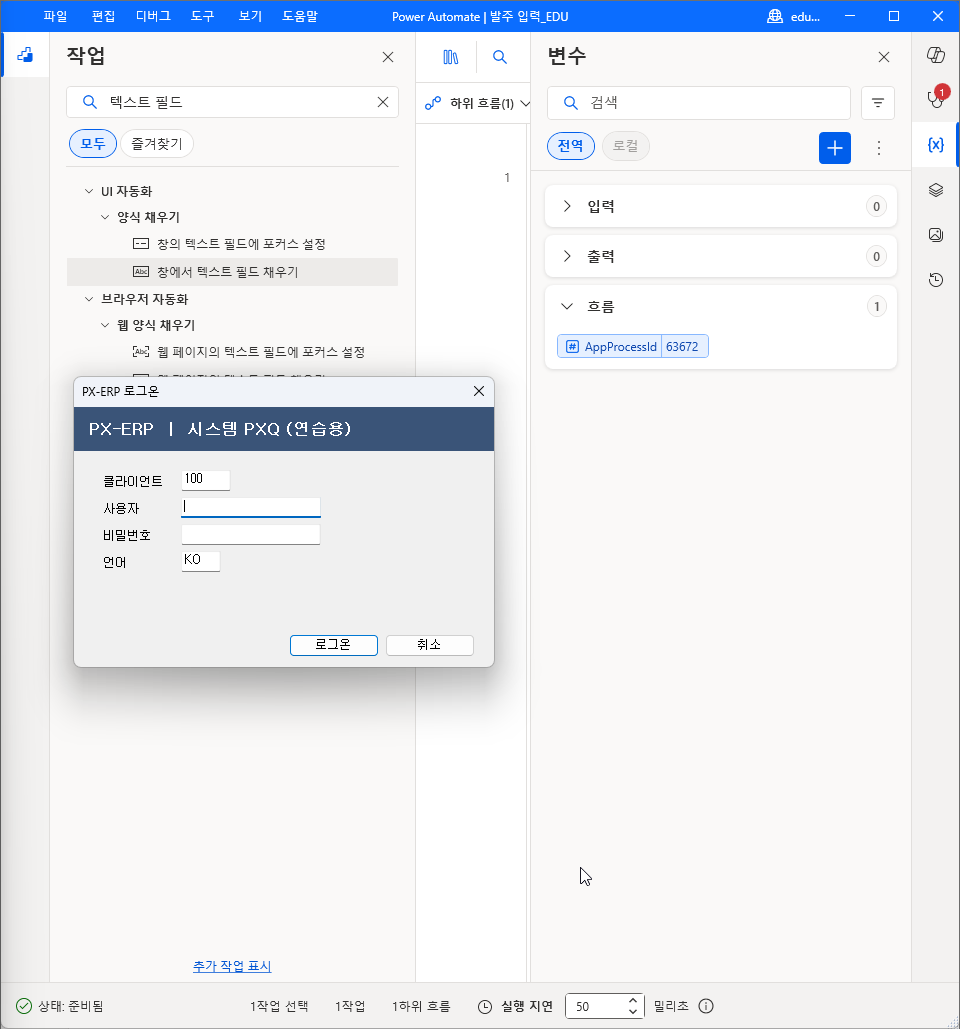Image resolution: width=960 pixels, height=1029 pixels.
Task: Click the 비밀번호 input field
Action: (x=251, y=534)
